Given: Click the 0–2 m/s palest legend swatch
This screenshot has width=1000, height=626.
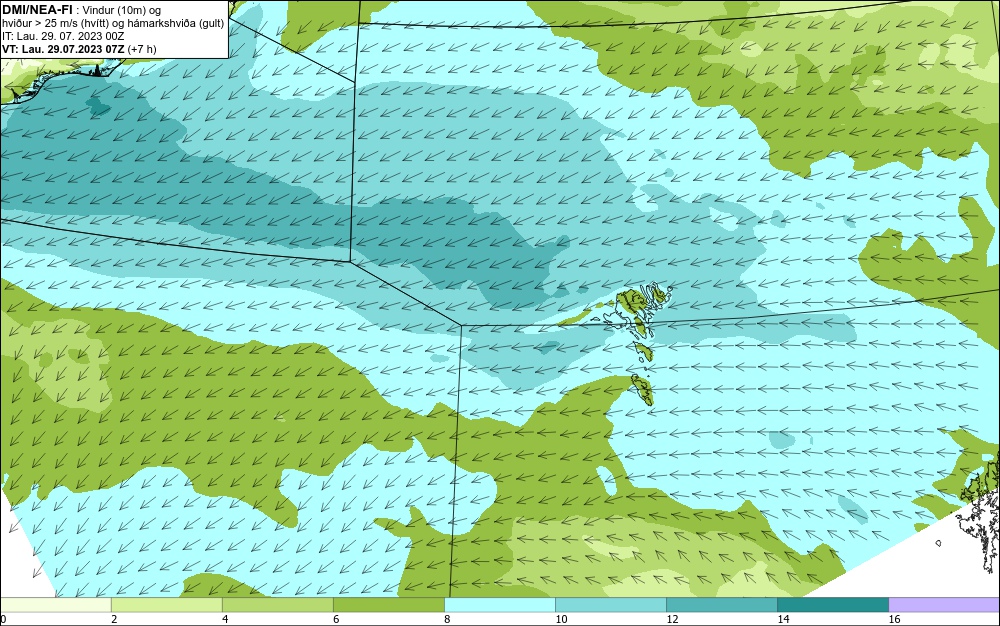Looking at the screenshot, I should point(55,605).
